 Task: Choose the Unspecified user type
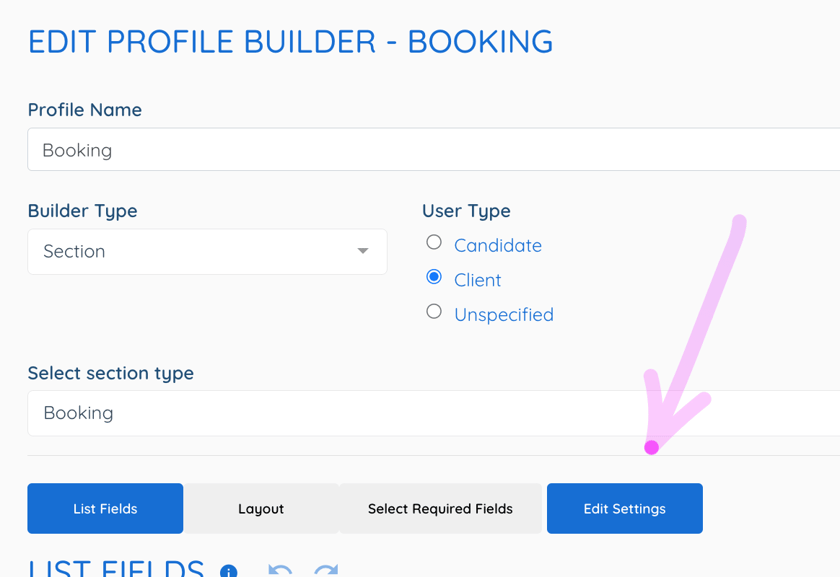tap(434, 311)
